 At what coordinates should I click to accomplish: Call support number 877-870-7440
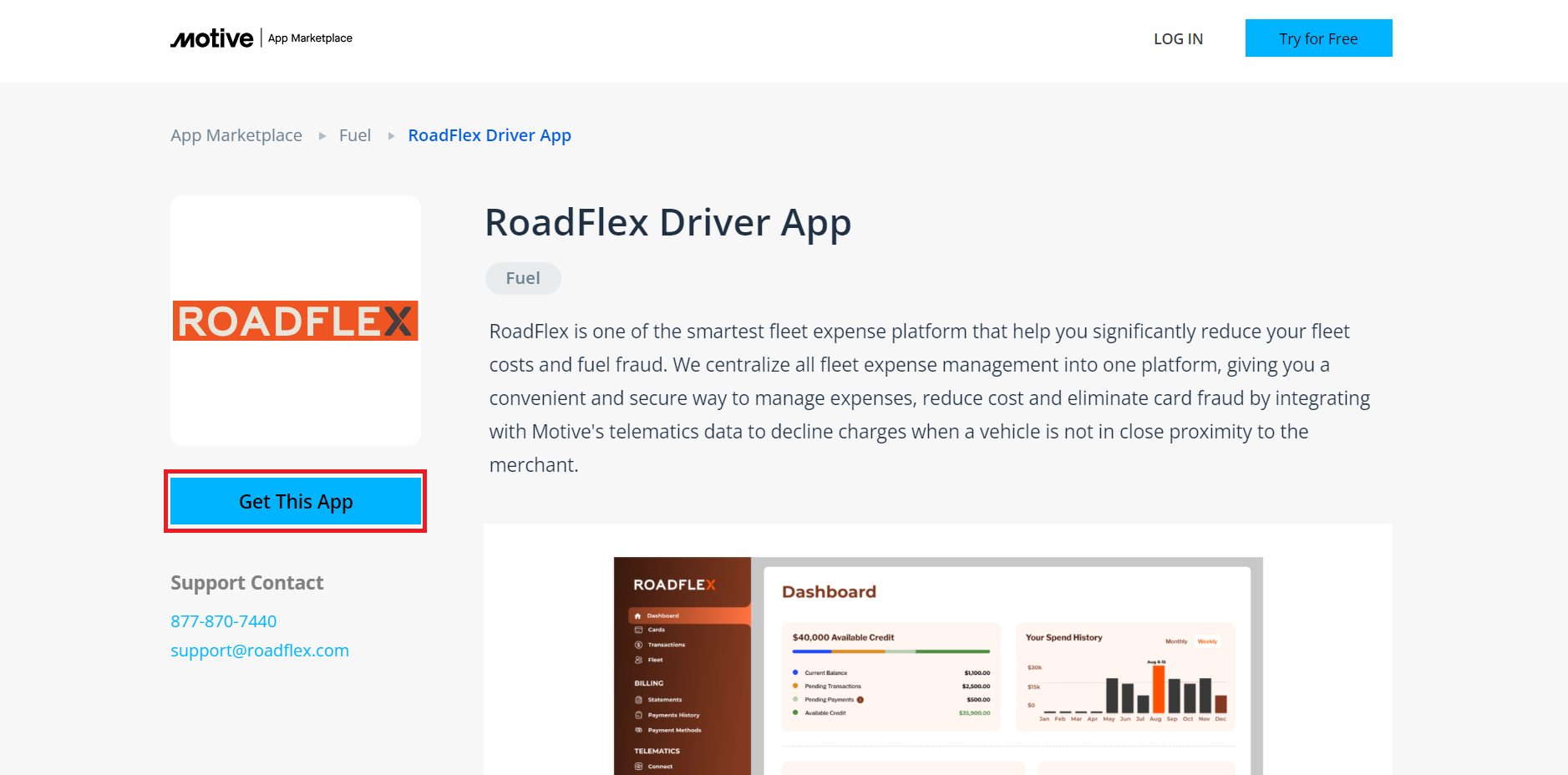click(x=223, y=621)
